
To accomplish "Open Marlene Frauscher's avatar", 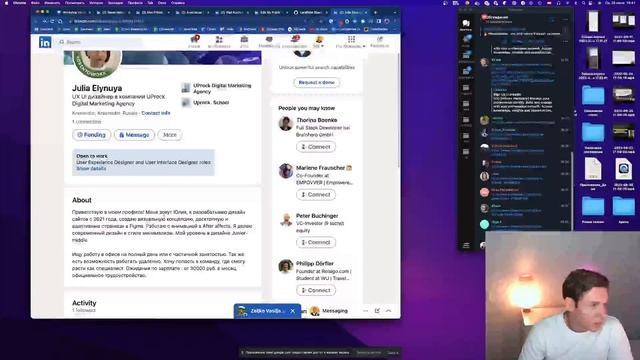I will click(x=286, y=171).
